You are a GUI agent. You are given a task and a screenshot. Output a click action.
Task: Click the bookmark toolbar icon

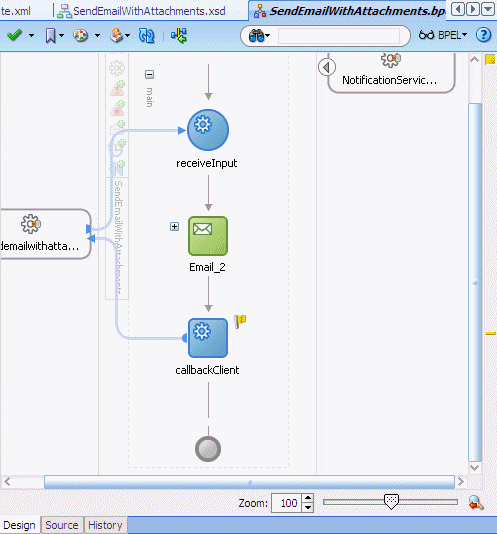click(50, 35)
